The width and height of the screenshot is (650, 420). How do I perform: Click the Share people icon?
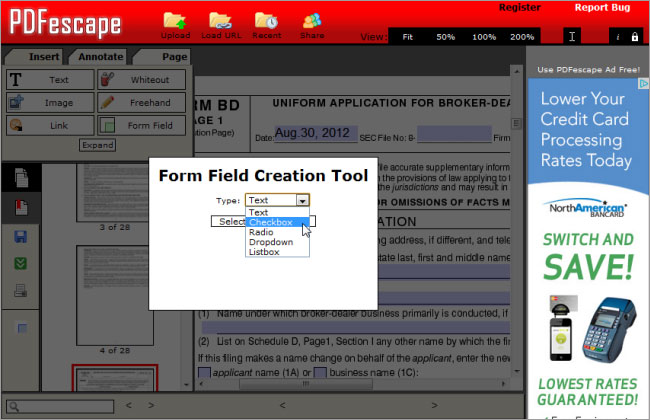(x=312, y=21)
